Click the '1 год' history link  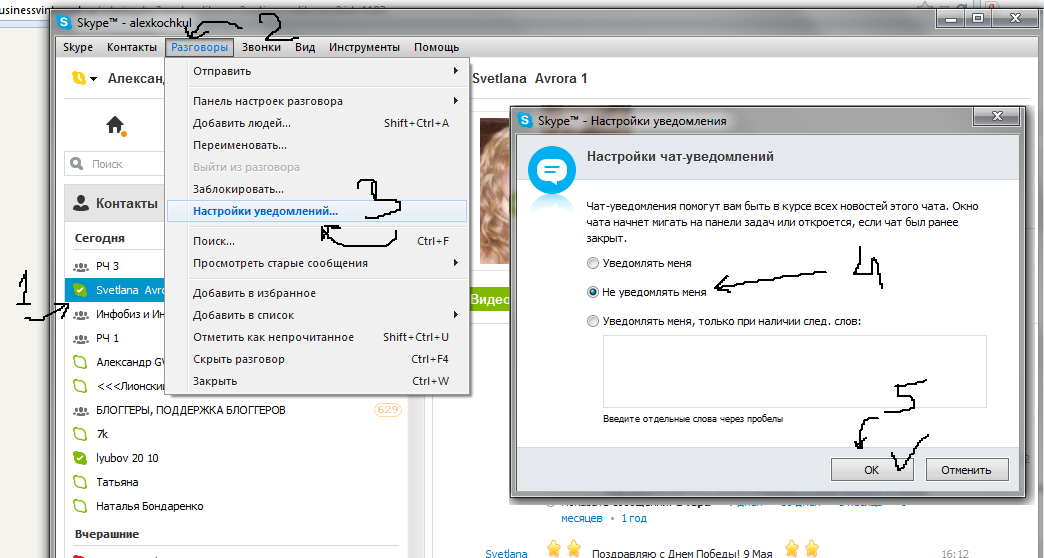pos(634,518)
